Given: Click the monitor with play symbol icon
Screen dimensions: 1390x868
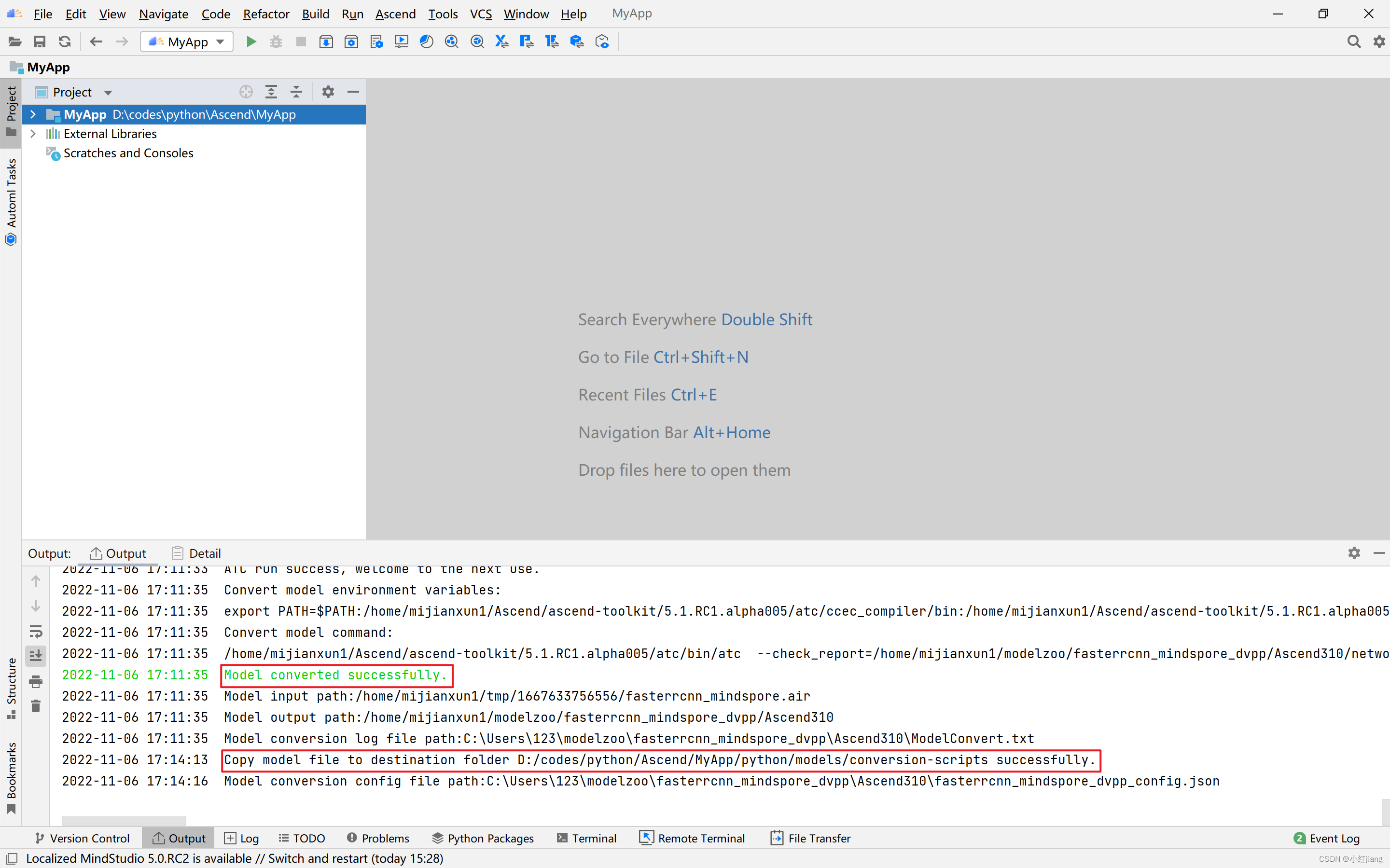Looking at the screenshot, I should pos(402,42).
